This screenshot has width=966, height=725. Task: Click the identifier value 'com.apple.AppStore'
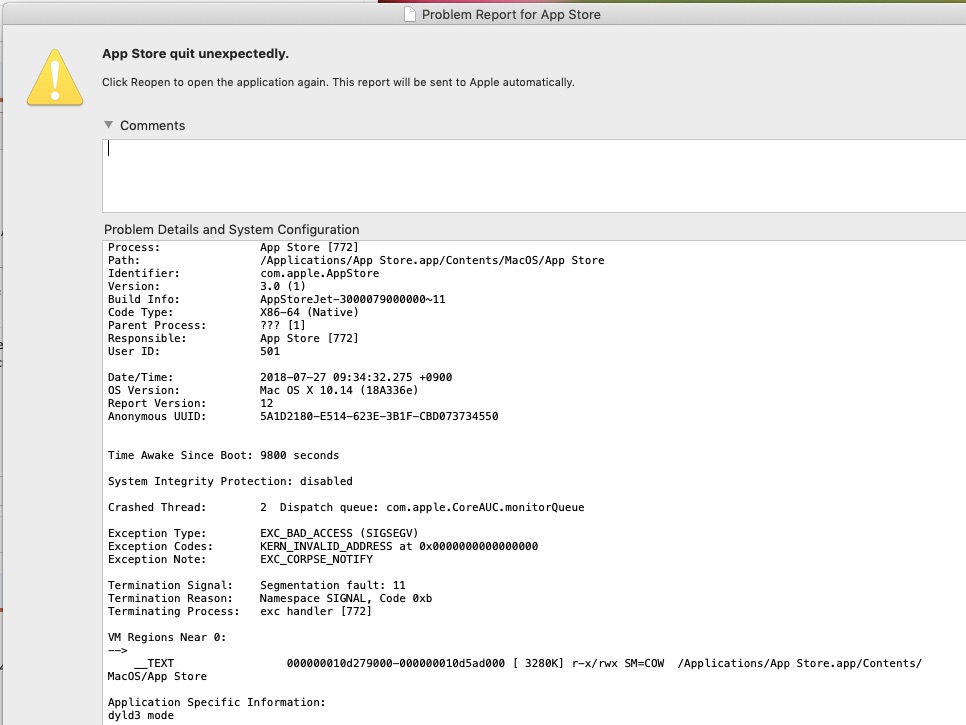(319, 273)
